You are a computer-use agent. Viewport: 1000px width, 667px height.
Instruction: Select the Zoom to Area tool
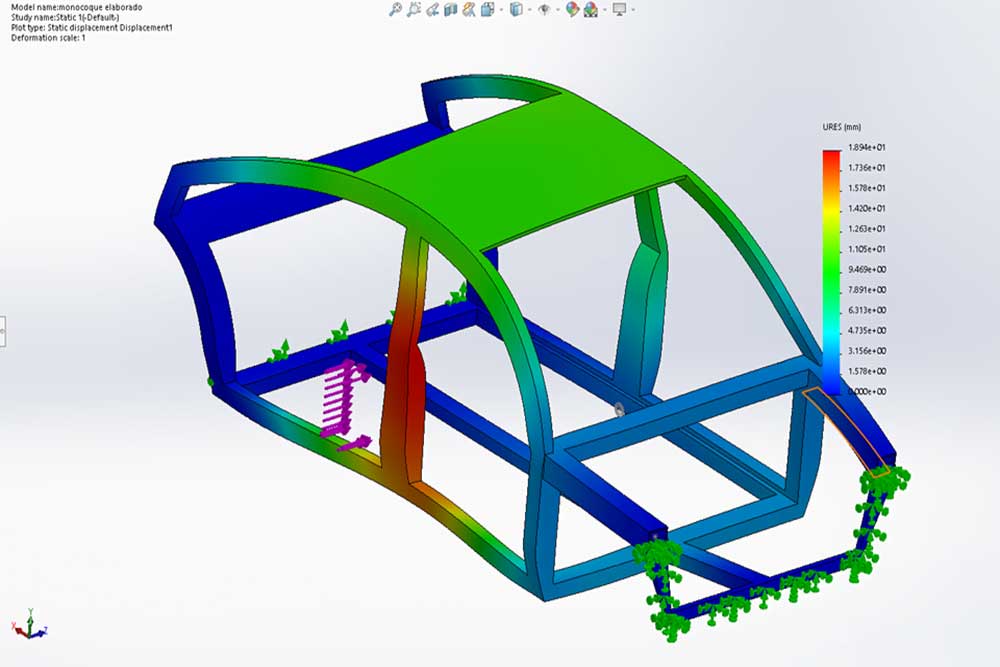[x=414, y=10]
